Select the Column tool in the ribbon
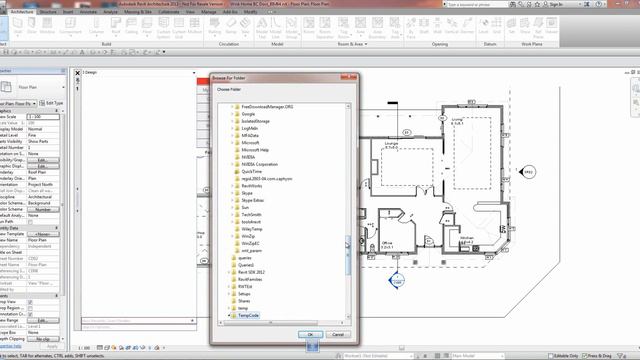The width and height of the screenshot is (640, 360). coord(96,27)
